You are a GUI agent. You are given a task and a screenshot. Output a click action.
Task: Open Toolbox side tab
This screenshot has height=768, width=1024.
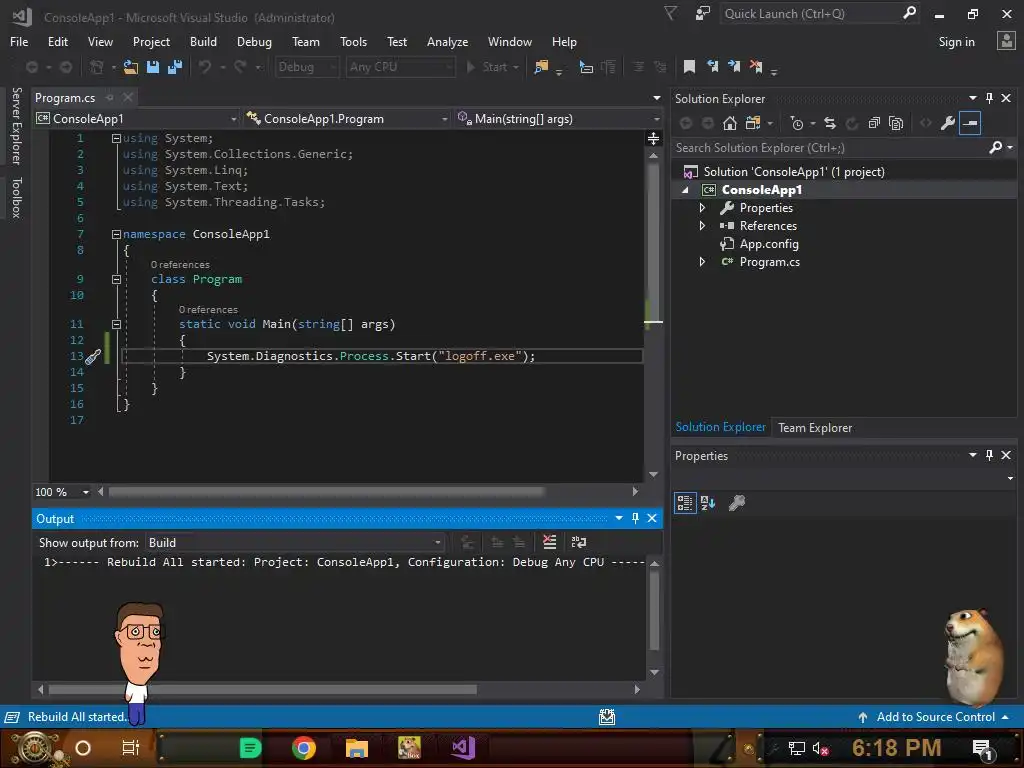17,197
